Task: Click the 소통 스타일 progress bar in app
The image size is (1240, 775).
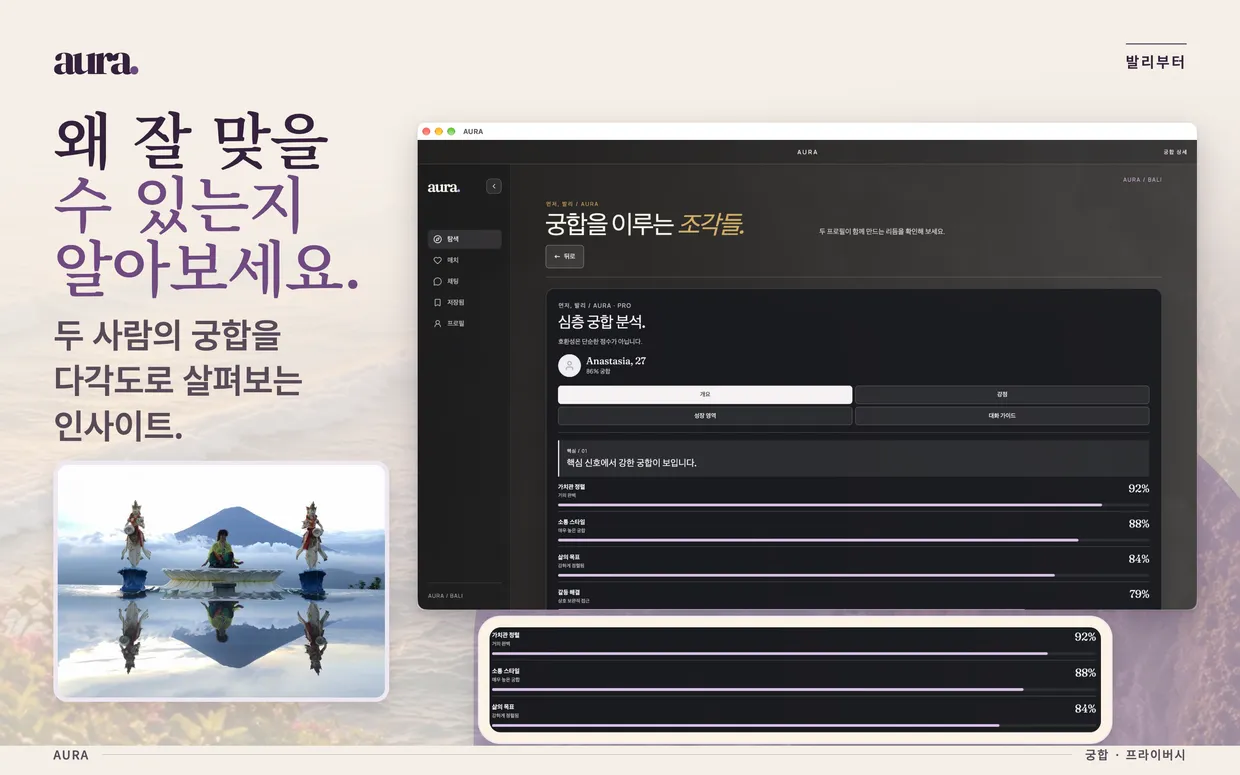Action: tap(853, 540)
